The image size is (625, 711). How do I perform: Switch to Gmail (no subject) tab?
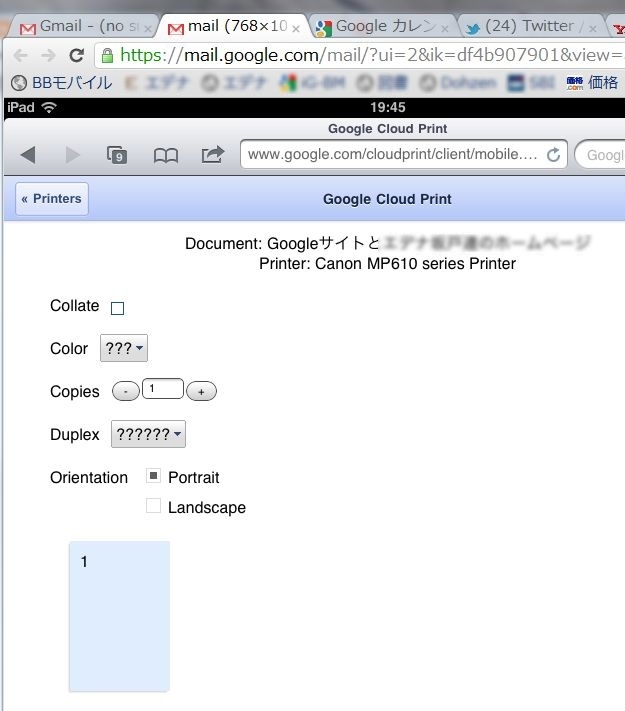84,26
